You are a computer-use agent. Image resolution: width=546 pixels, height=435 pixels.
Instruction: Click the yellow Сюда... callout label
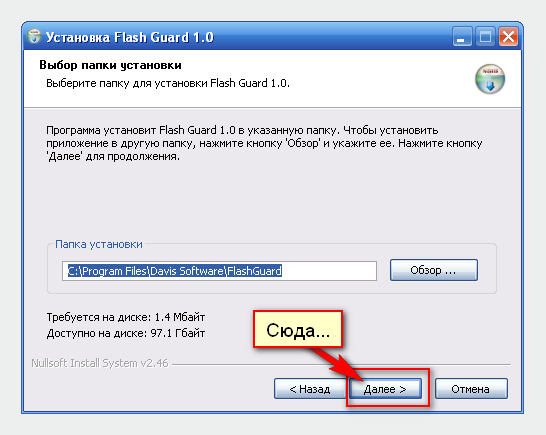tap(298, 329)
